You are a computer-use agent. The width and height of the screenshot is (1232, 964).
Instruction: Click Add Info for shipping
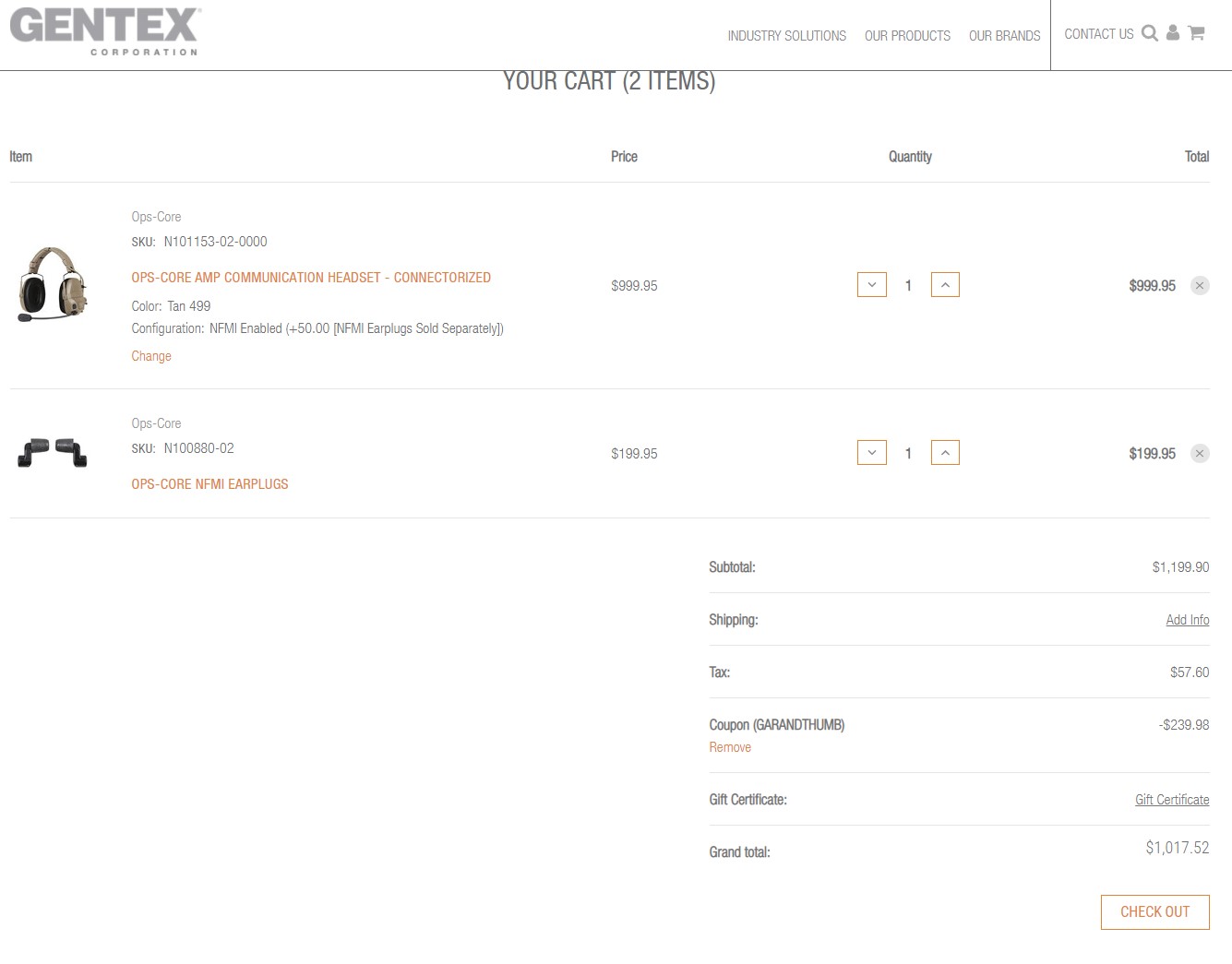pos(1187,620)
